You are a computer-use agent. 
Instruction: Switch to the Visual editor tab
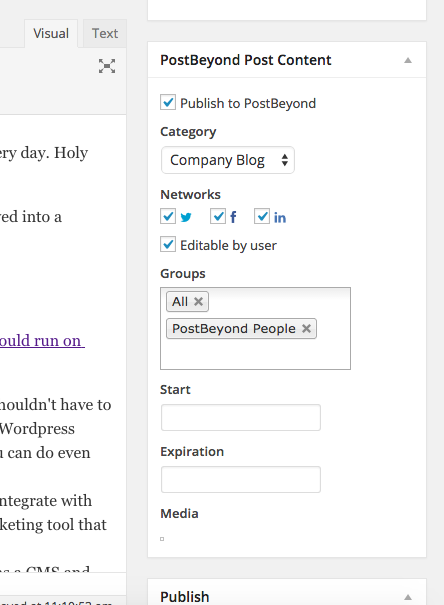(x=51, y=34)
